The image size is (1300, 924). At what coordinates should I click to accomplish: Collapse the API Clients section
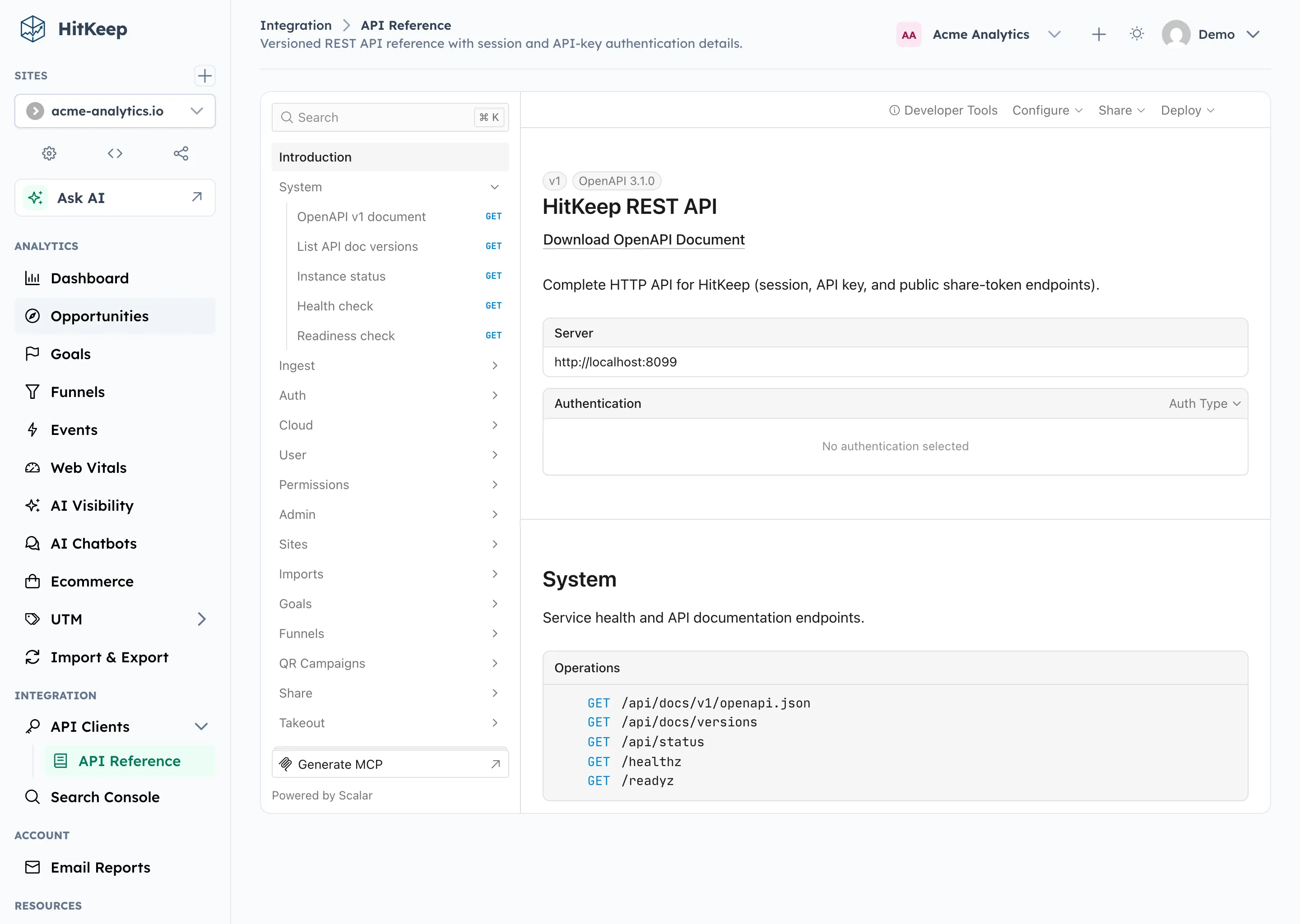pos(201,726)
